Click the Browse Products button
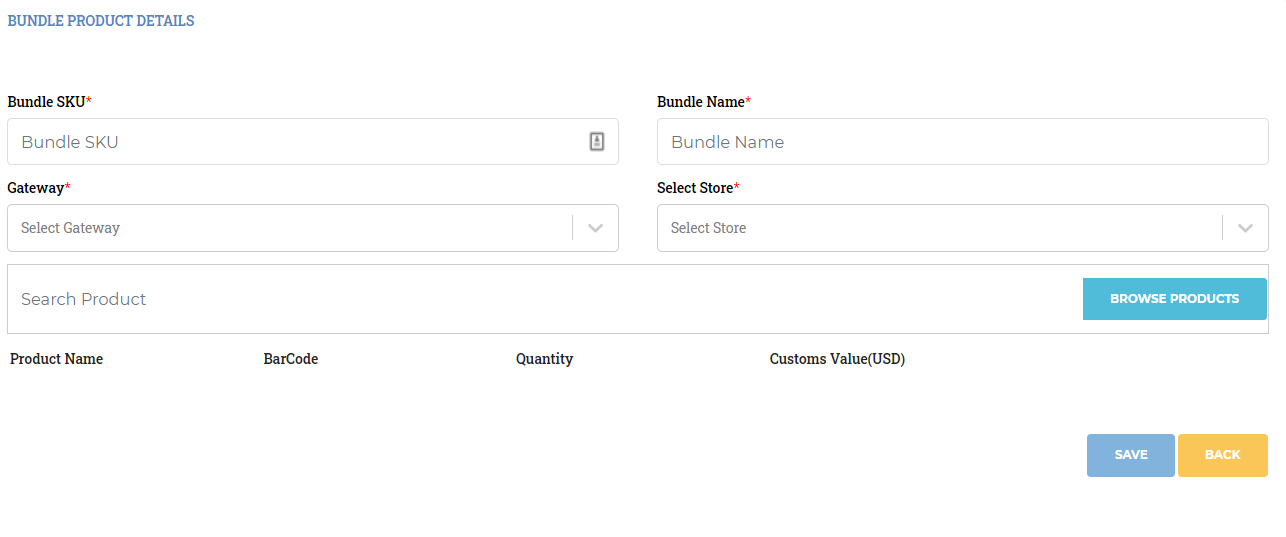 [x=1175, y=299]
